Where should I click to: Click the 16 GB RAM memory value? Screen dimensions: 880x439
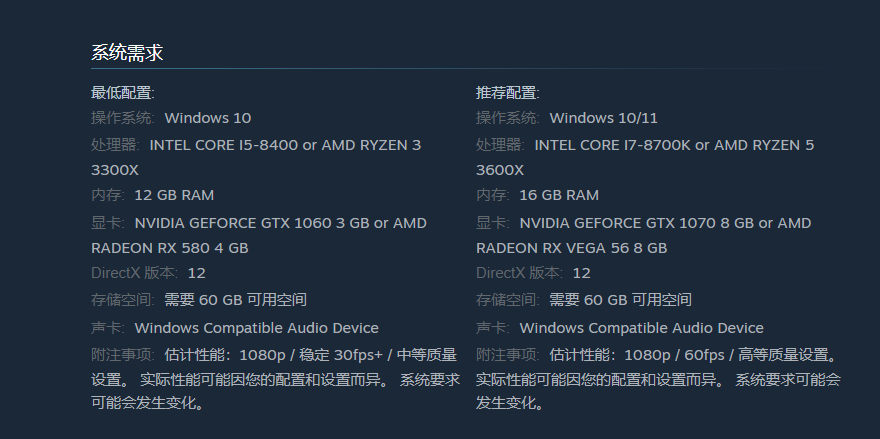pos(559,195)
